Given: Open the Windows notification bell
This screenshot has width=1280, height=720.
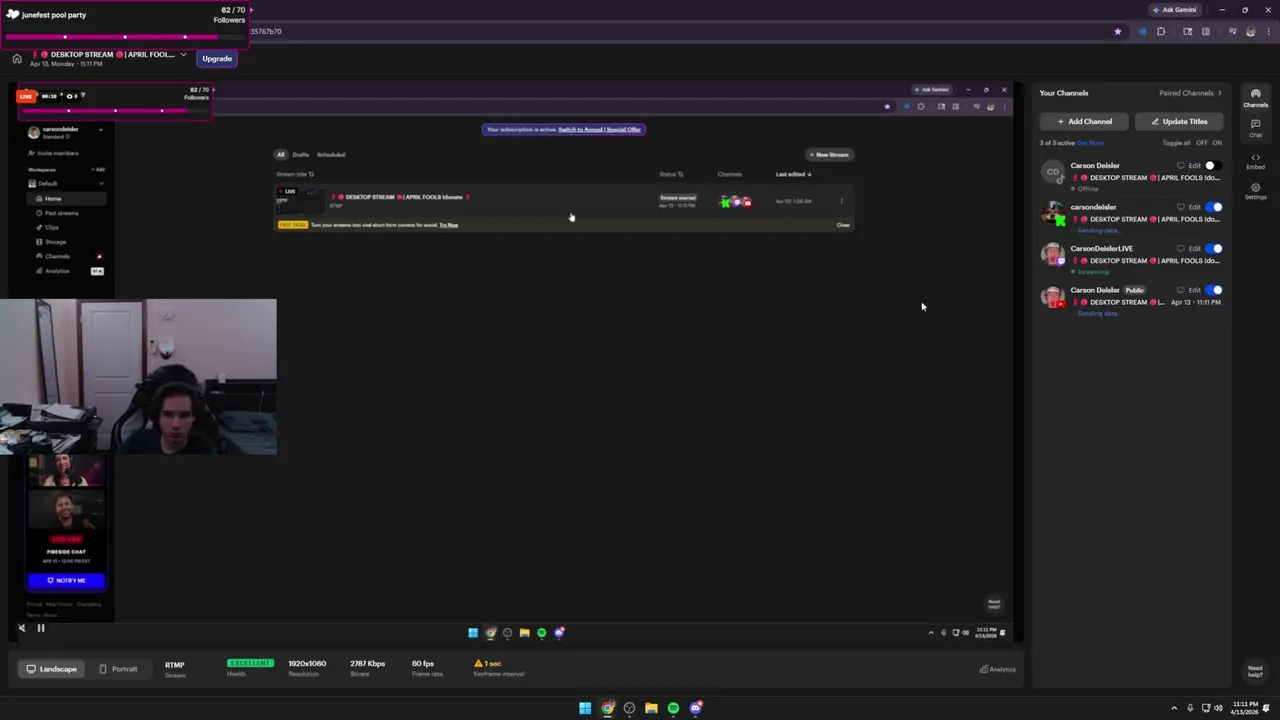Looking at the screenshot, I should 1267,708.
